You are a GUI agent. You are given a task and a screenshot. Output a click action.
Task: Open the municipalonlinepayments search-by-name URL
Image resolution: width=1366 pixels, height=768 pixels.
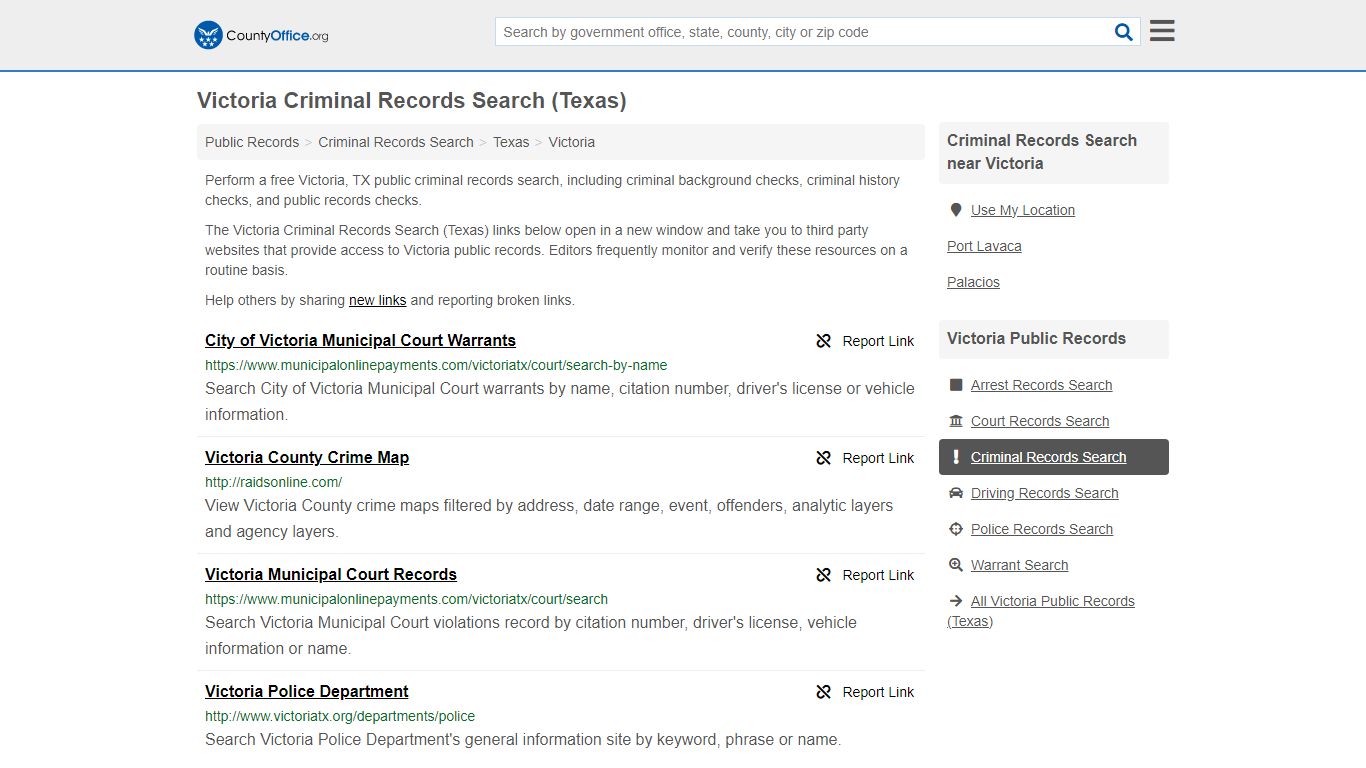coord(436,365)
